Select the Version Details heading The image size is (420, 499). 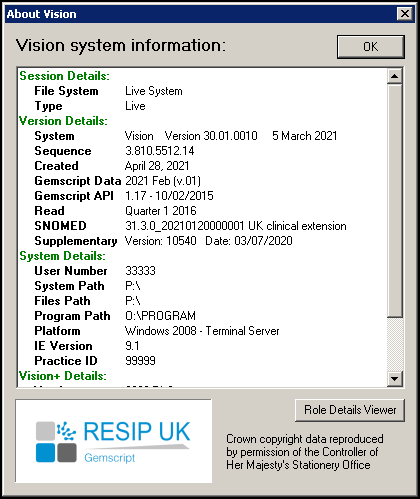[63, 121]
